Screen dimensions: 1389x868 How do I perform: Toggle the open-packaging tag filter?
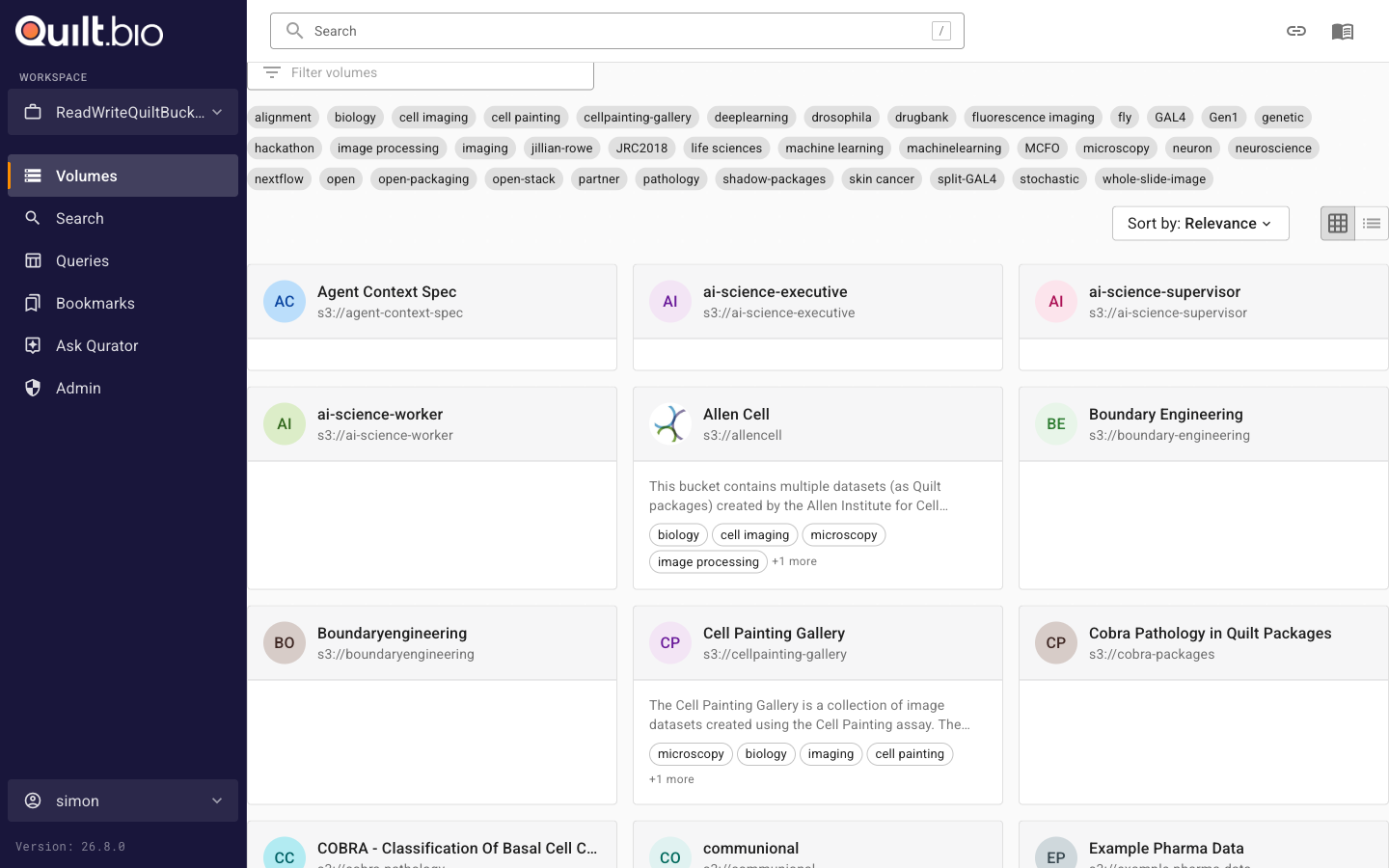[423, 178]
